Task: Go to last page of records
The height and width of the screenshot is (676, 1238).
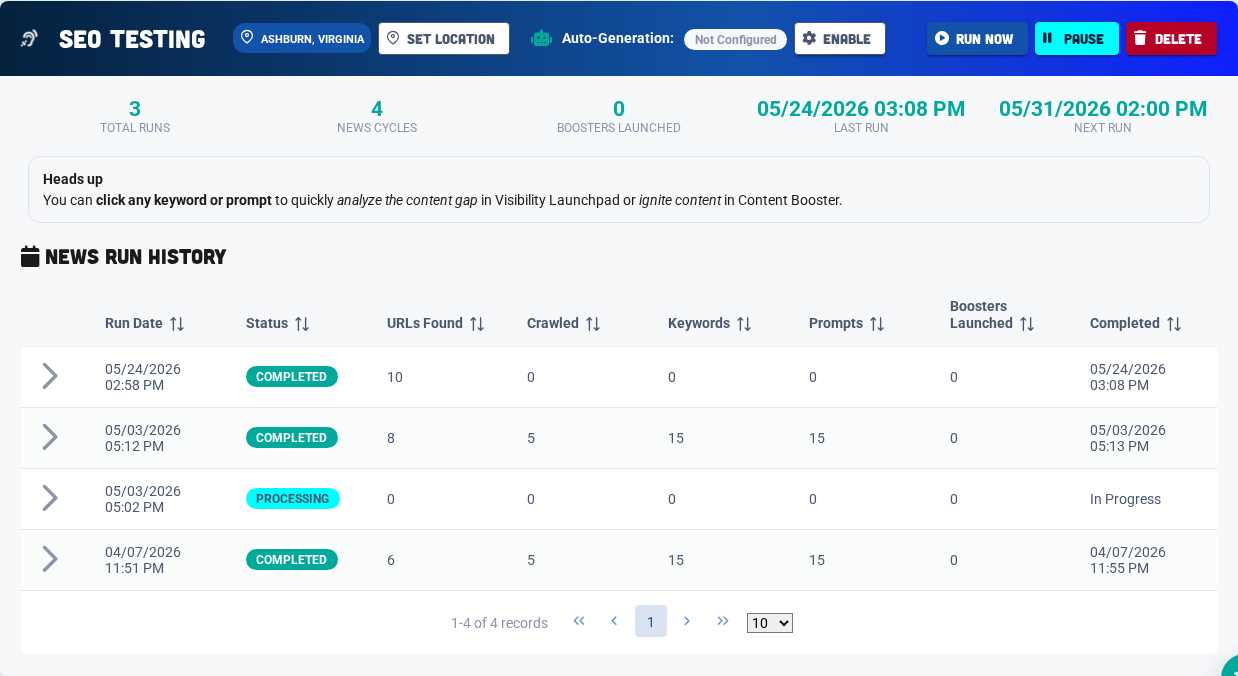Action: click(x=723, y=621)
